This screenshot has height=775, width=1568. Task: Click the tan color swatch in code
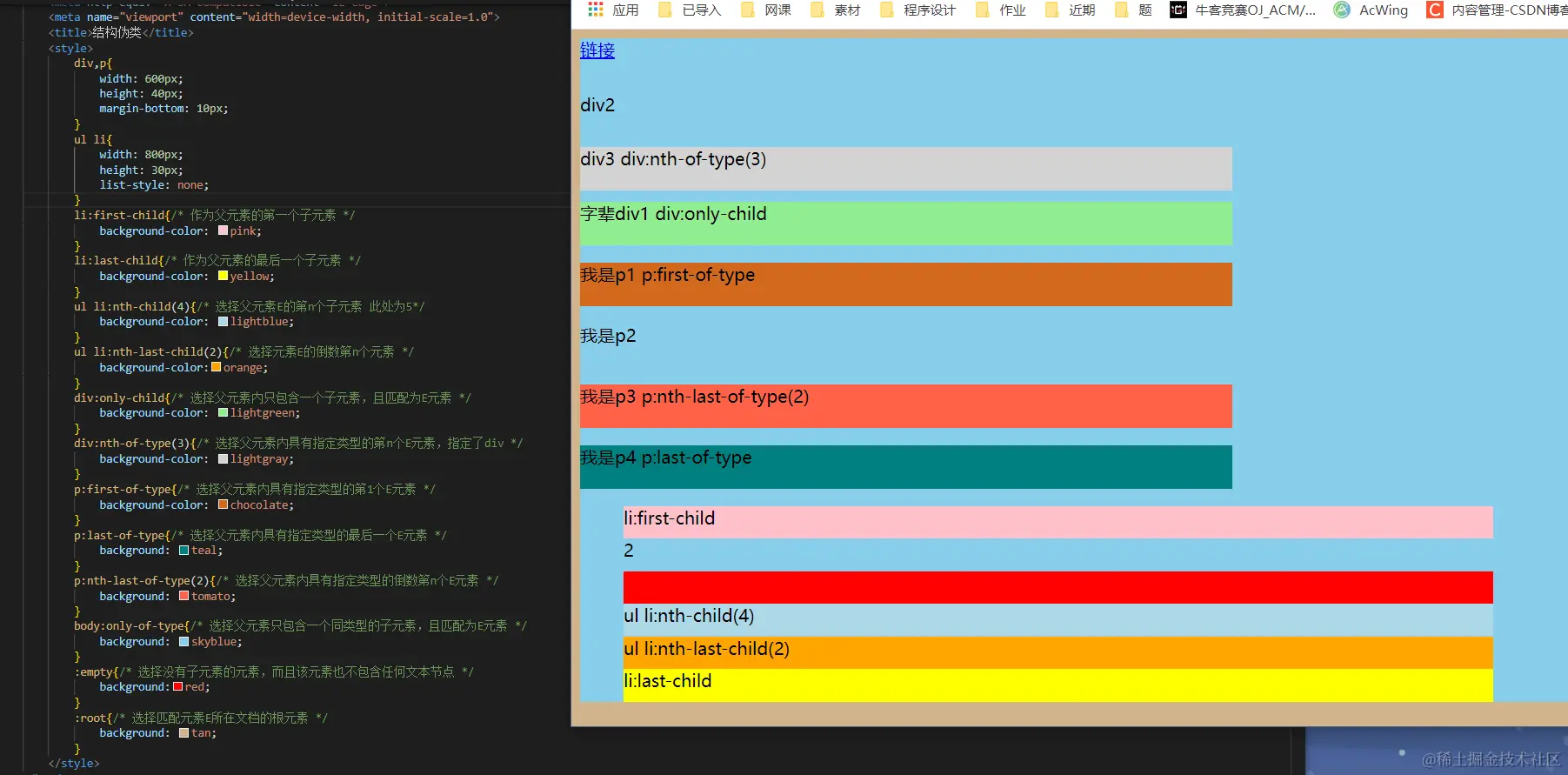[x=184, y=732]
